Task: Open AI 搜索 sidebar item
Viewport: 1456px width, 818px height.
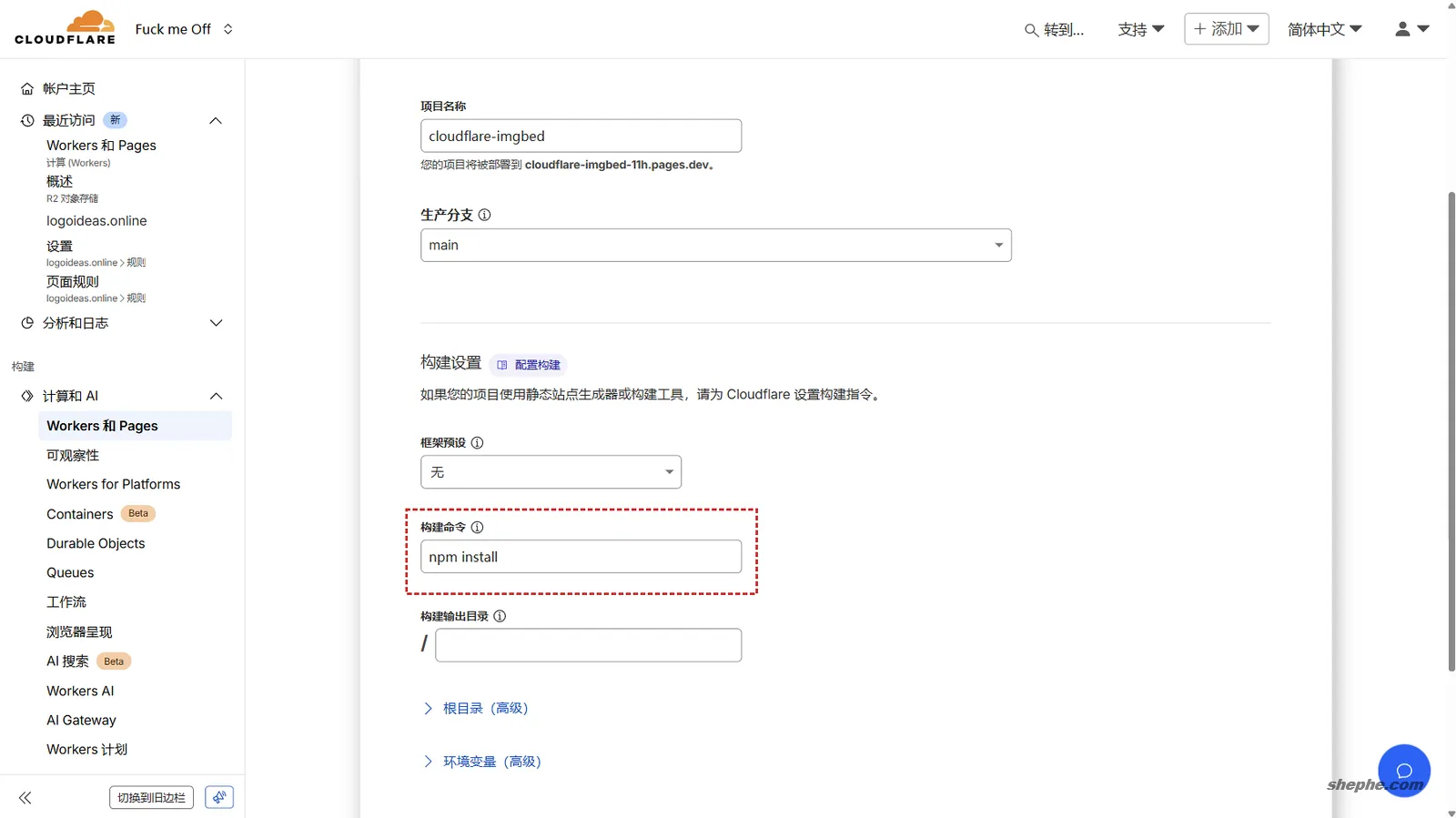Action: [67, 661]
